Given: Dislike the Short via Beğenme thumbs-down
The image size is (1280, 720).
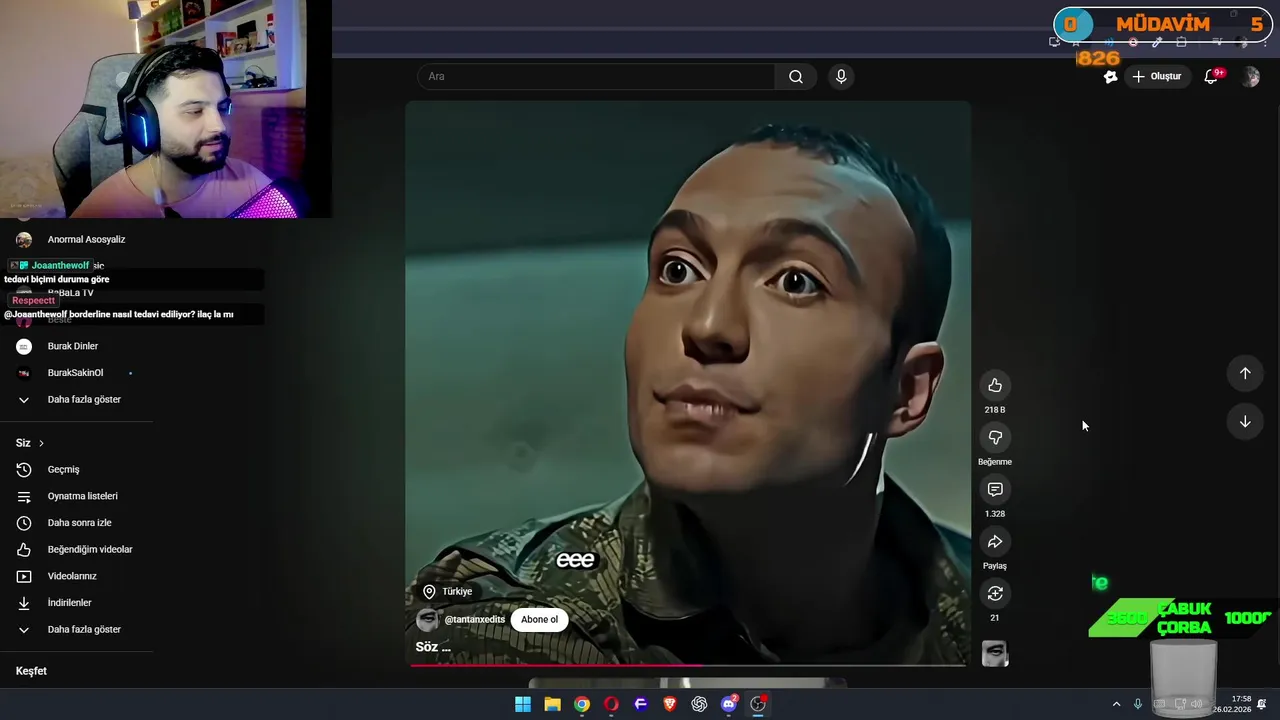Looking at the screenshot, I should [995, 438].
